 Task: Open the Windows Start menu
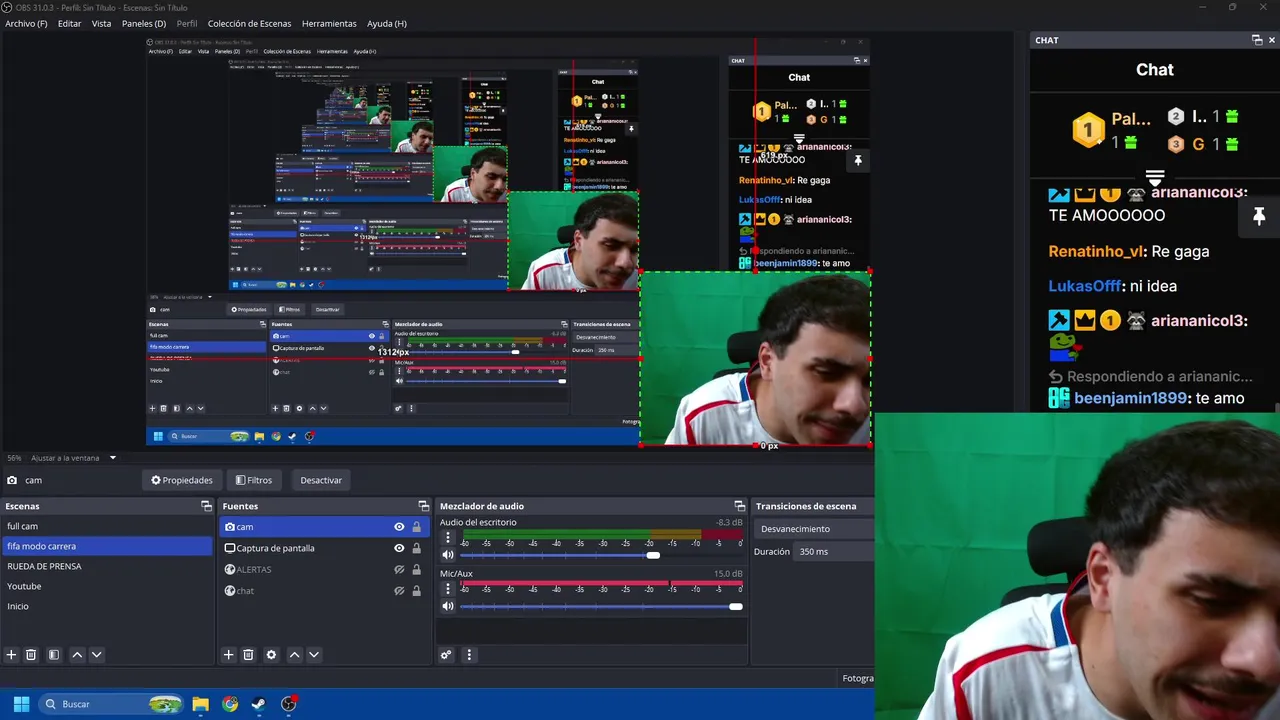coord(21,704)
